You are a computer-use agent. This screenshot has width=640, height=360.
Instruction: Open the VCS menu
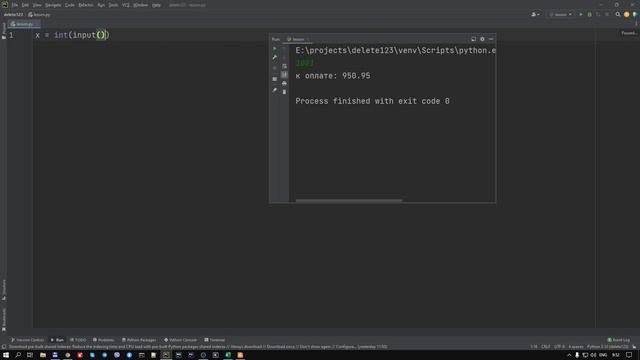click(126, 5)
